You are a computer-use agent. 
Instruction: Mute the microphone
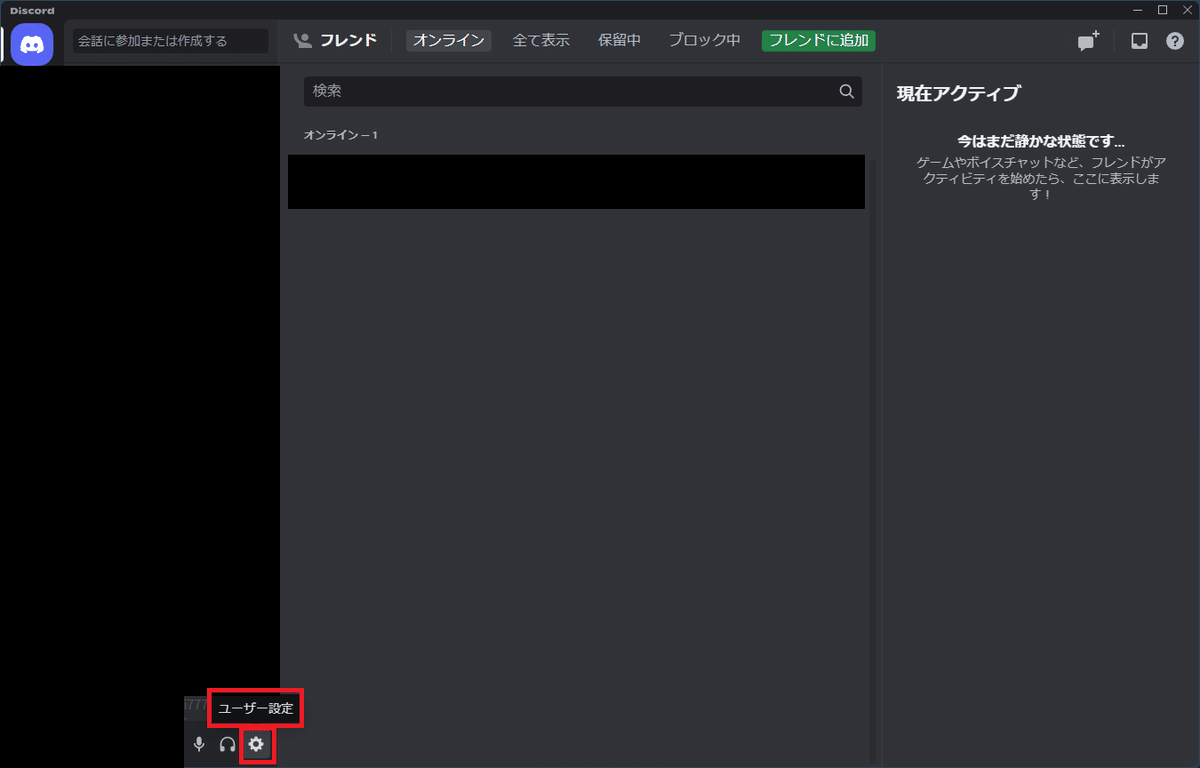199,744
